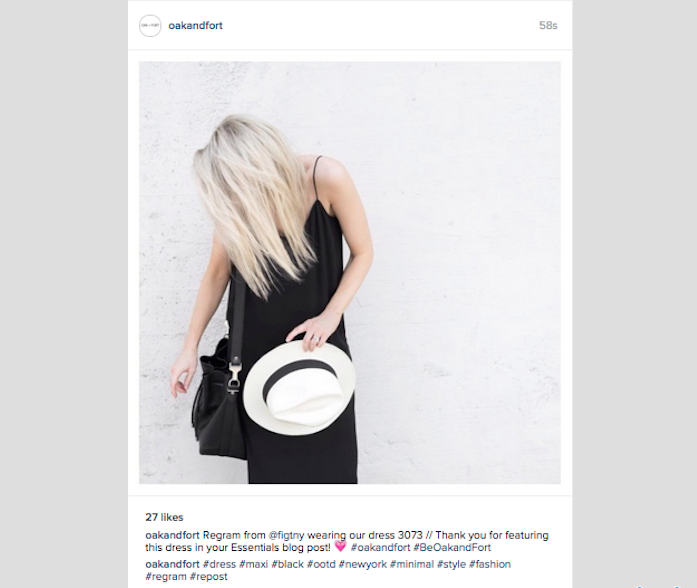Open the #minimal hashtag
Screen dimensions: 697x588
(x=412, y=564)
